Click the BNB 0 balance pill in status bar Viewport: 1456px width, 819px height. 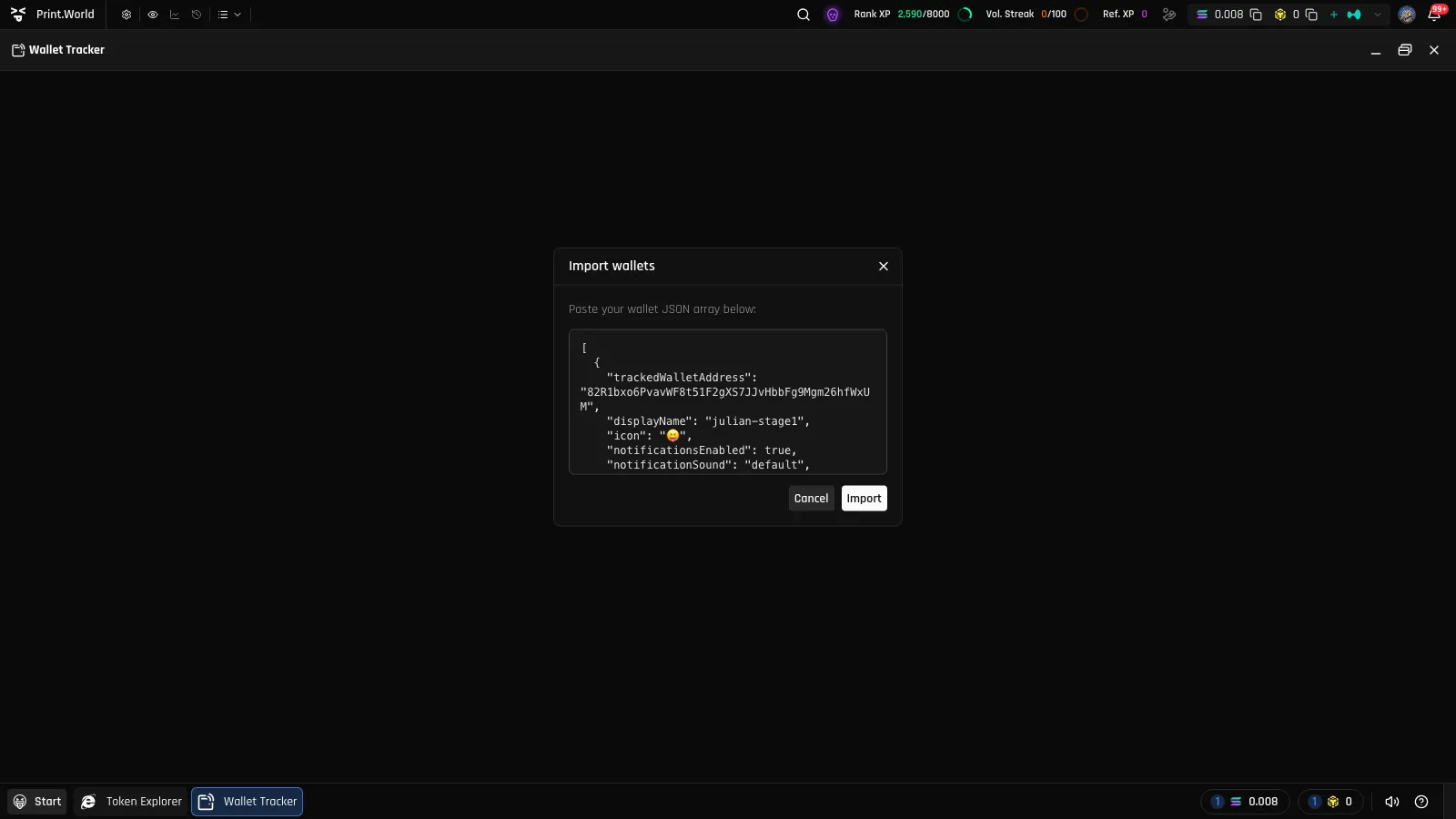(1330, 802)
